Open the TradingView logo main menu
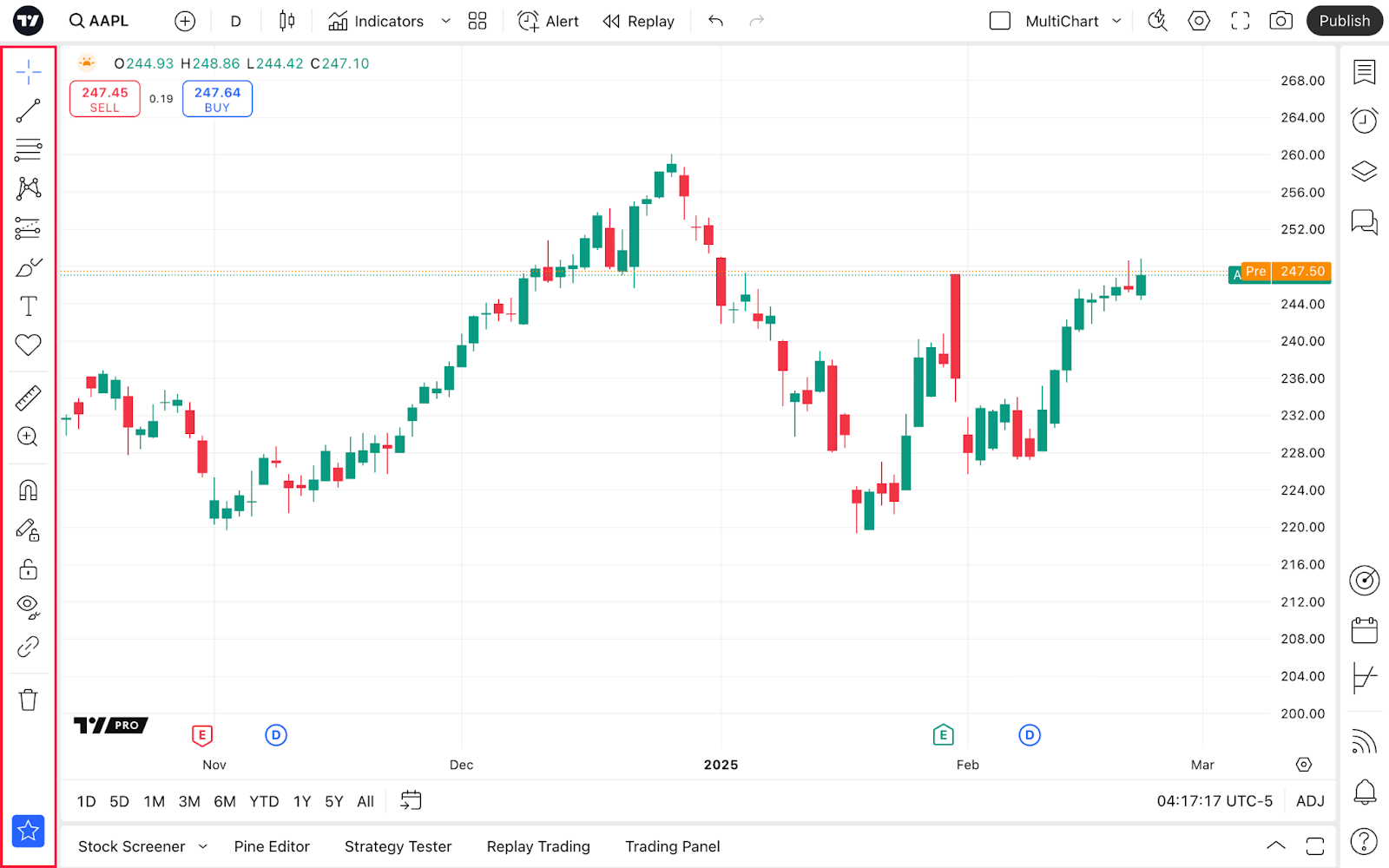The width and height of the screenshot is (1389, 868). 29,21
